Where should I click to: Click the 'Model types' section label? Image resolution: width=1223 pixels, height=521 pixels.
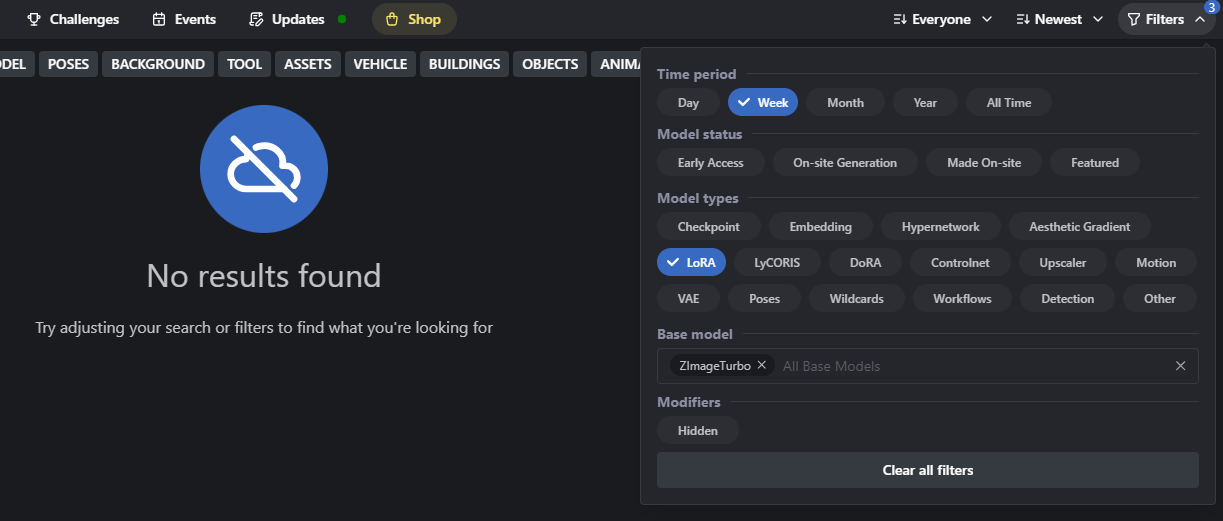pyautogui.click(x=698, y=198)
